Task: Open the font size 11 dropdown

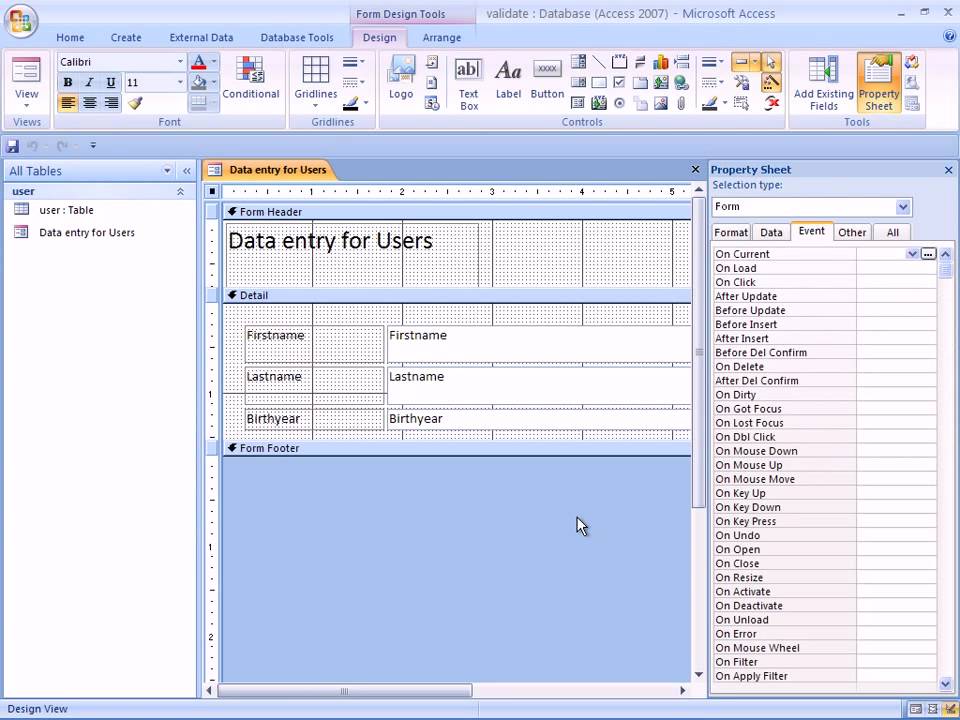Action: [x=180, y=82]
